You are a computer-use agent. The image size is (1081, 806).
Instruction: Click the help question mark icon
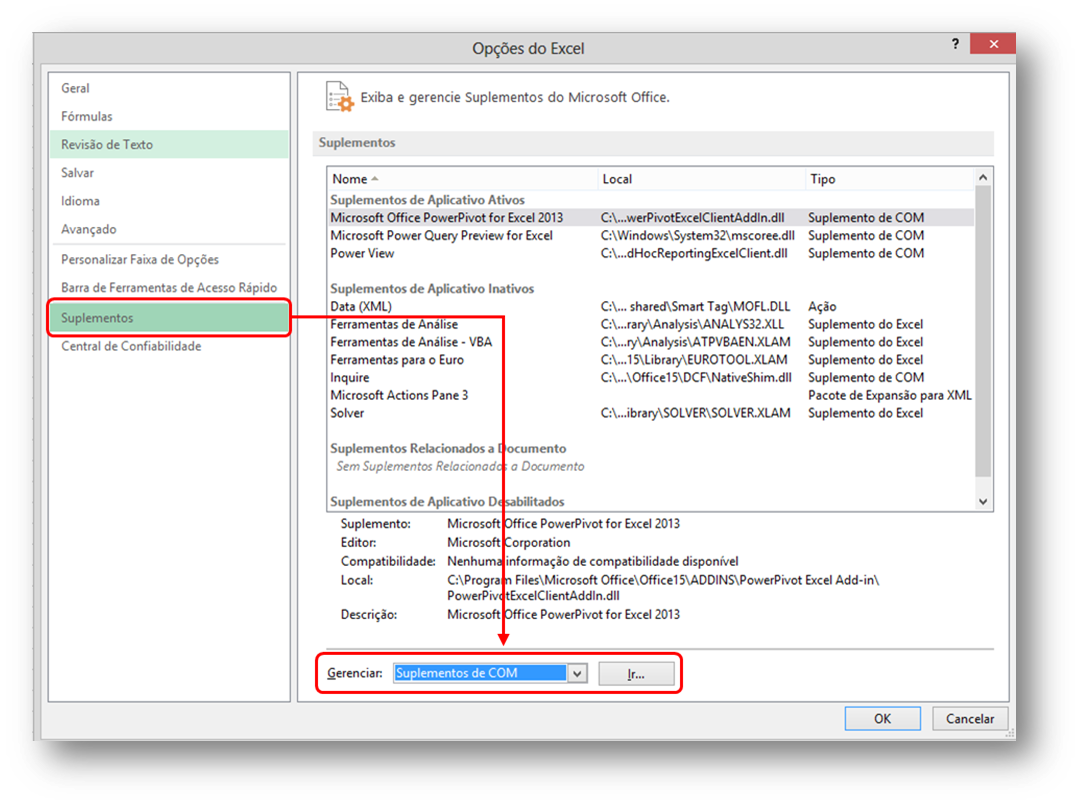click(955, 44)
